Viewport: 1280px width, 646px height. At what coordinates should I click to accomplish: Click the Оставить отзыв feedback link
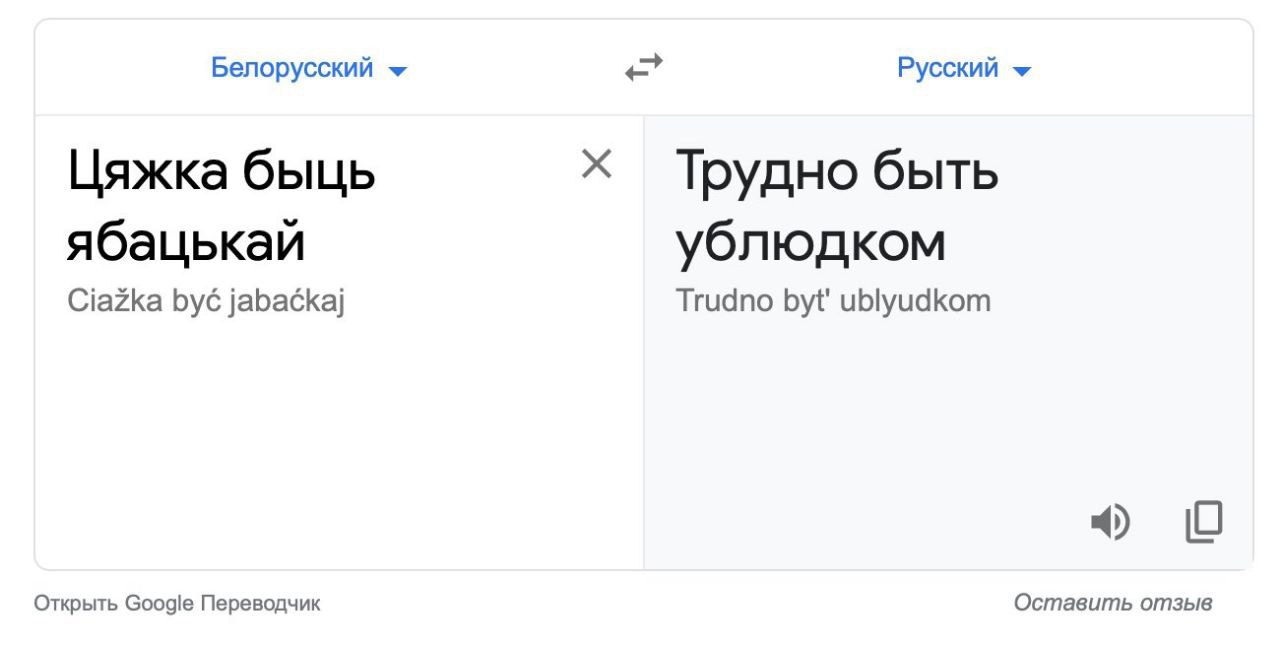coord(1113,603)
